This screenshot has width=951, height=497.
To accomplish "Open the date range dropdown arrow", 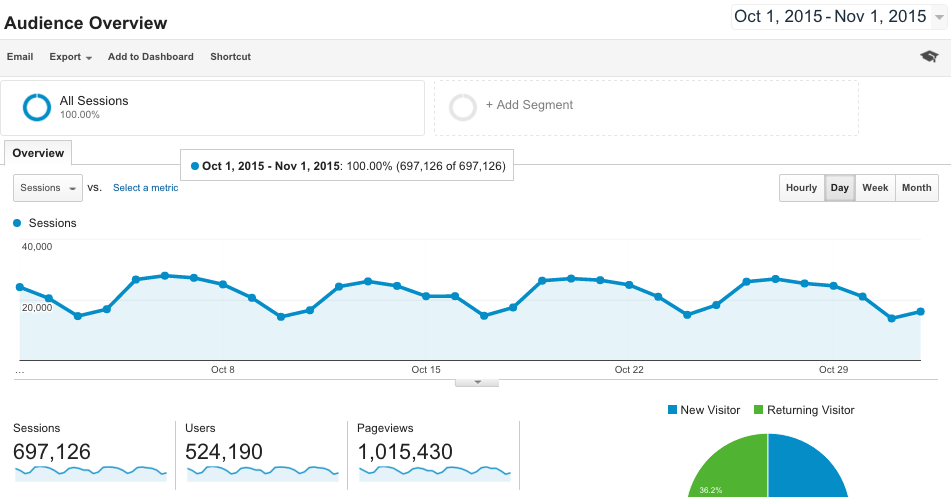I will pyautogui.click(x=939, y=18).
